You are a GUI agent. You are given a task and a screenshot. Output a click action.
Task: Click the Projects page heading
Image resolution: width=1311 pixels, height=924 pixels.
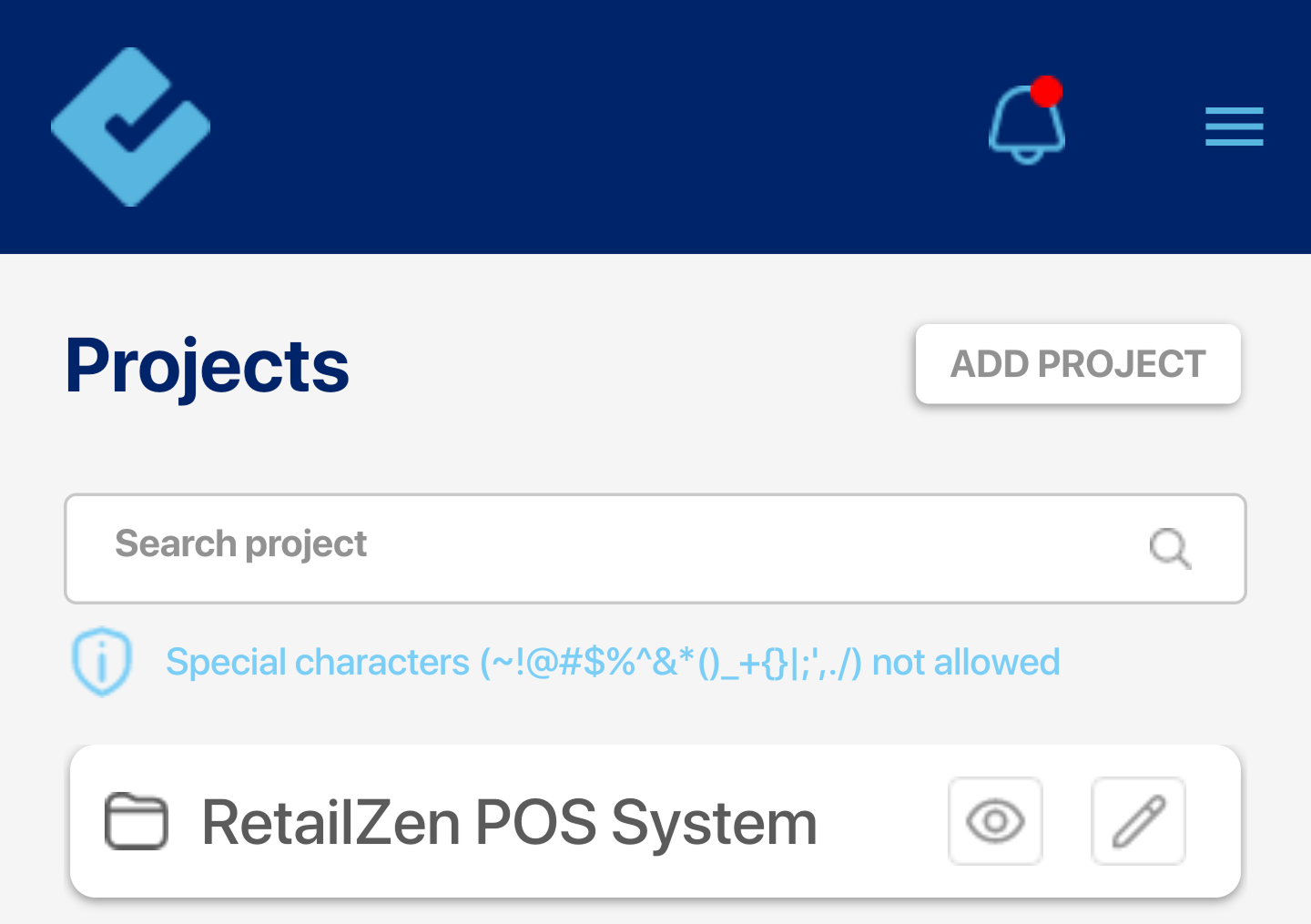207,367
